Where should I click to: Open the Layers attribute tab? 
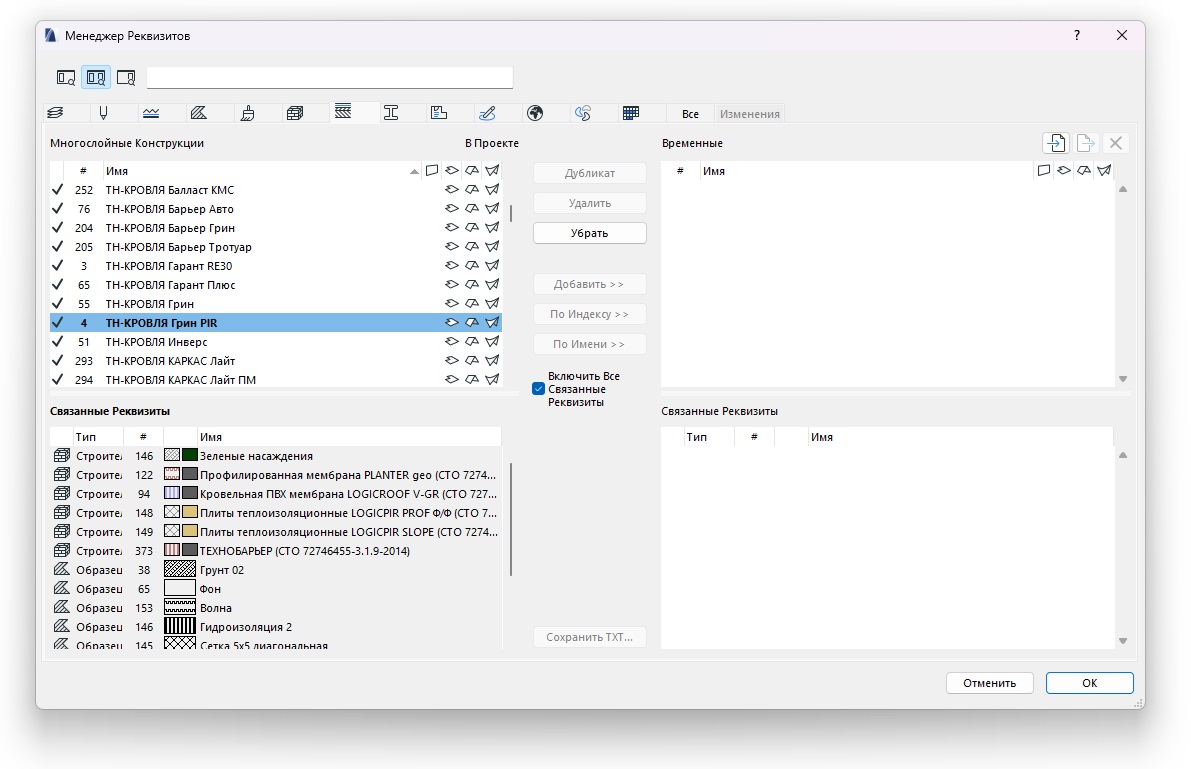tap(55, 113)
